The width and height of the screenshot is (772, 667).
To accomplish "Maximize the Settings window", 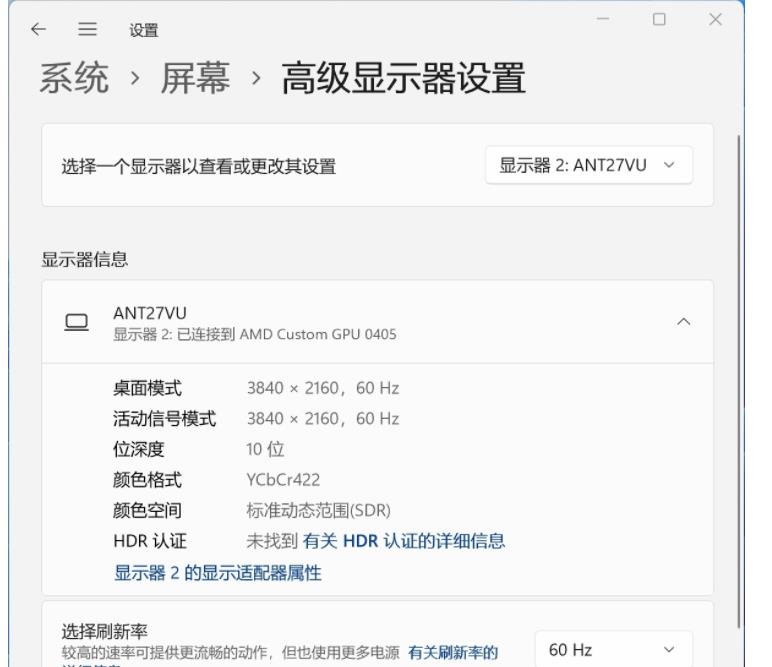I will pyautogui.click(x=659, y=21).
